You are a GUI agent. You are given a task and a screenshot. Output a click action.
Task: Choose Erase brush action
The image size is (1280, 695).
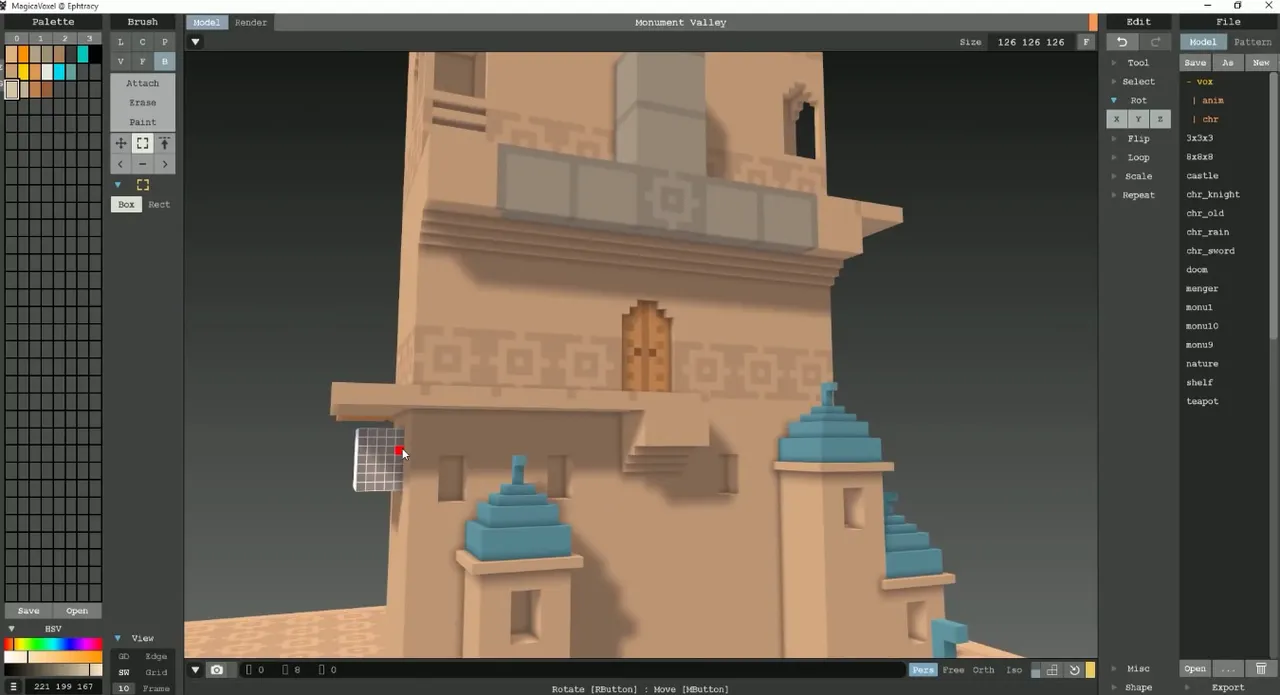142,102
